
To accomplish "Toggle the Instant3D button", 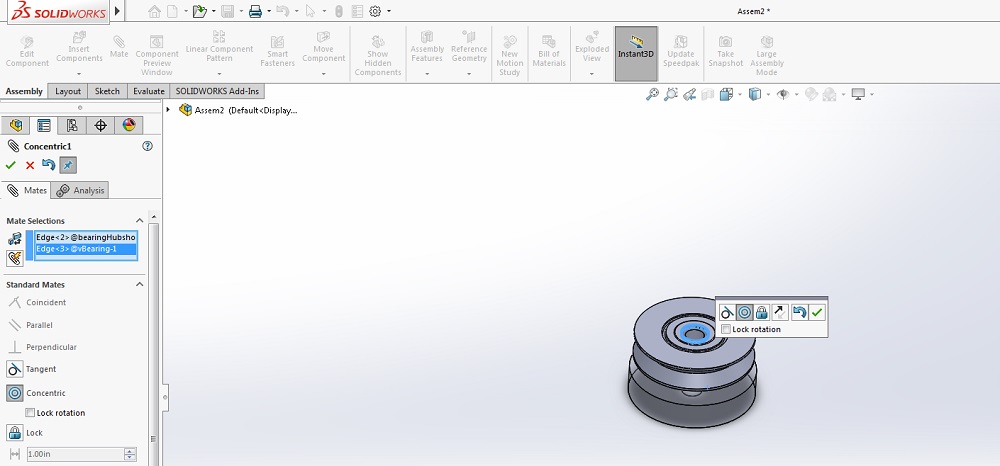I will (x=636, y=54).
